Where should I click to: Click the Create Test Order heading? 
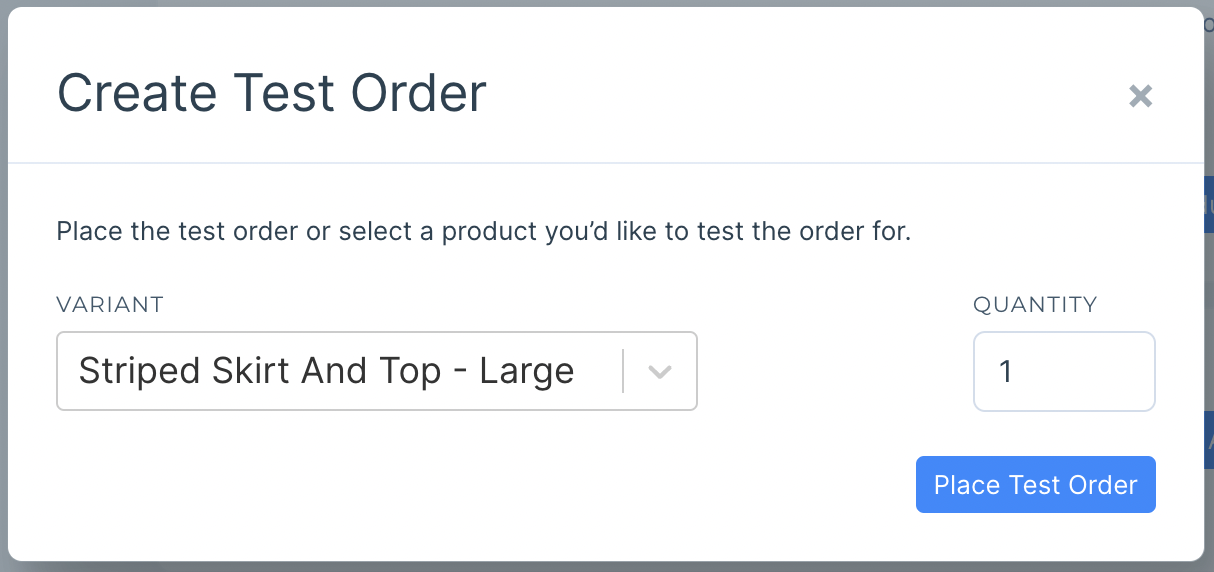[x=271, y=92]
